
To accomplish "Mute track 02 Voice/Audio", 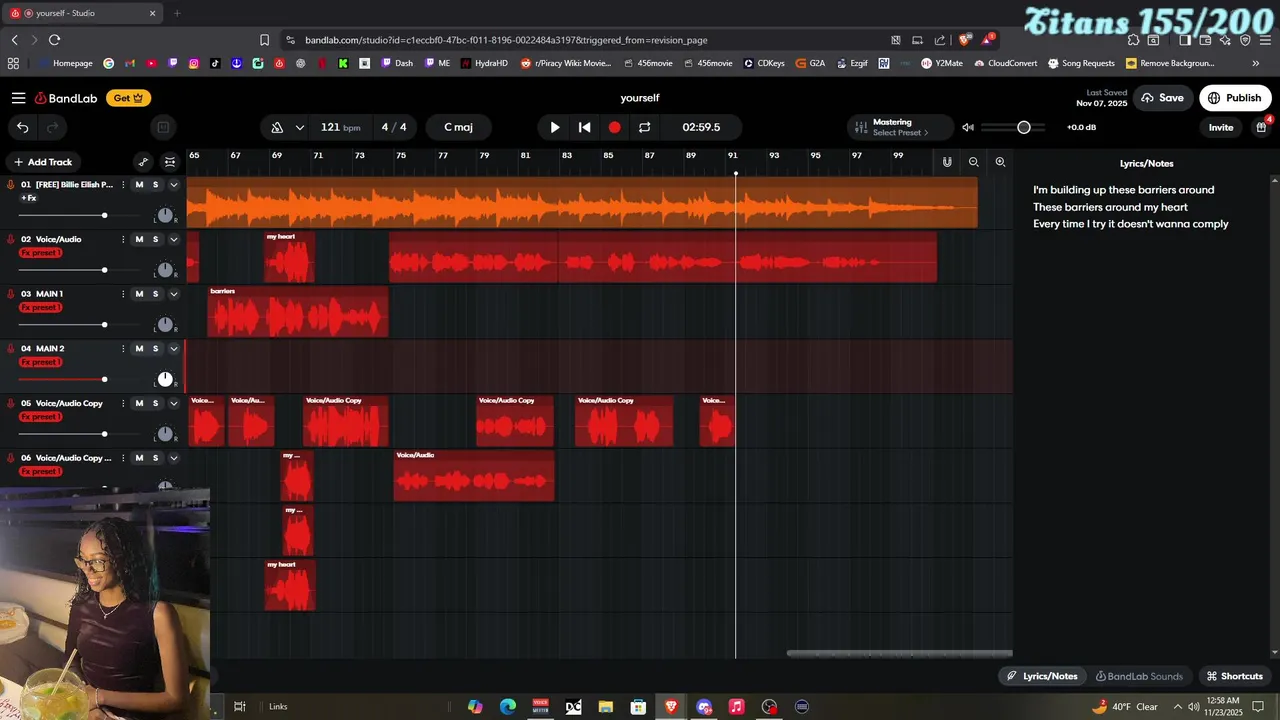I will [x=139, y=239].
